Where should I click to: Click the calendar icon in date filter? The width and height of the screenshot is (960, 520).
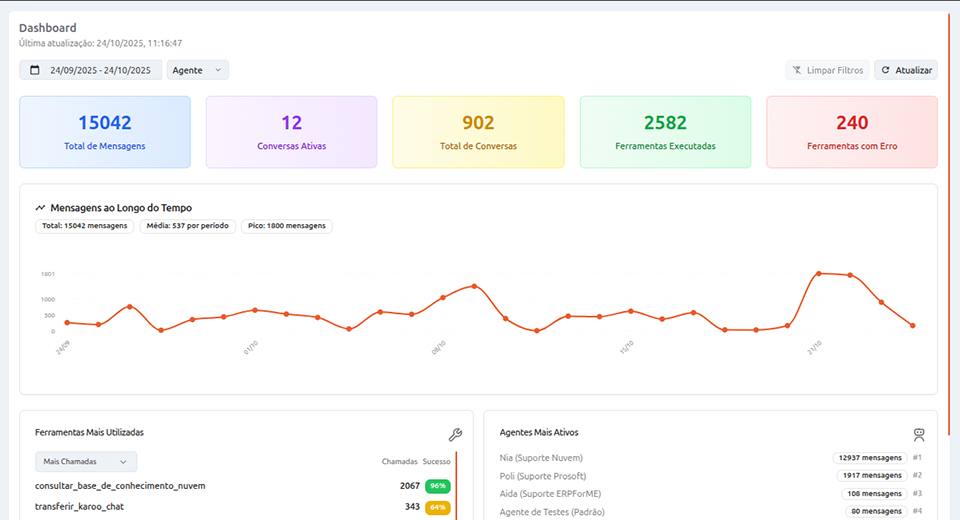[x=35, y=70]
